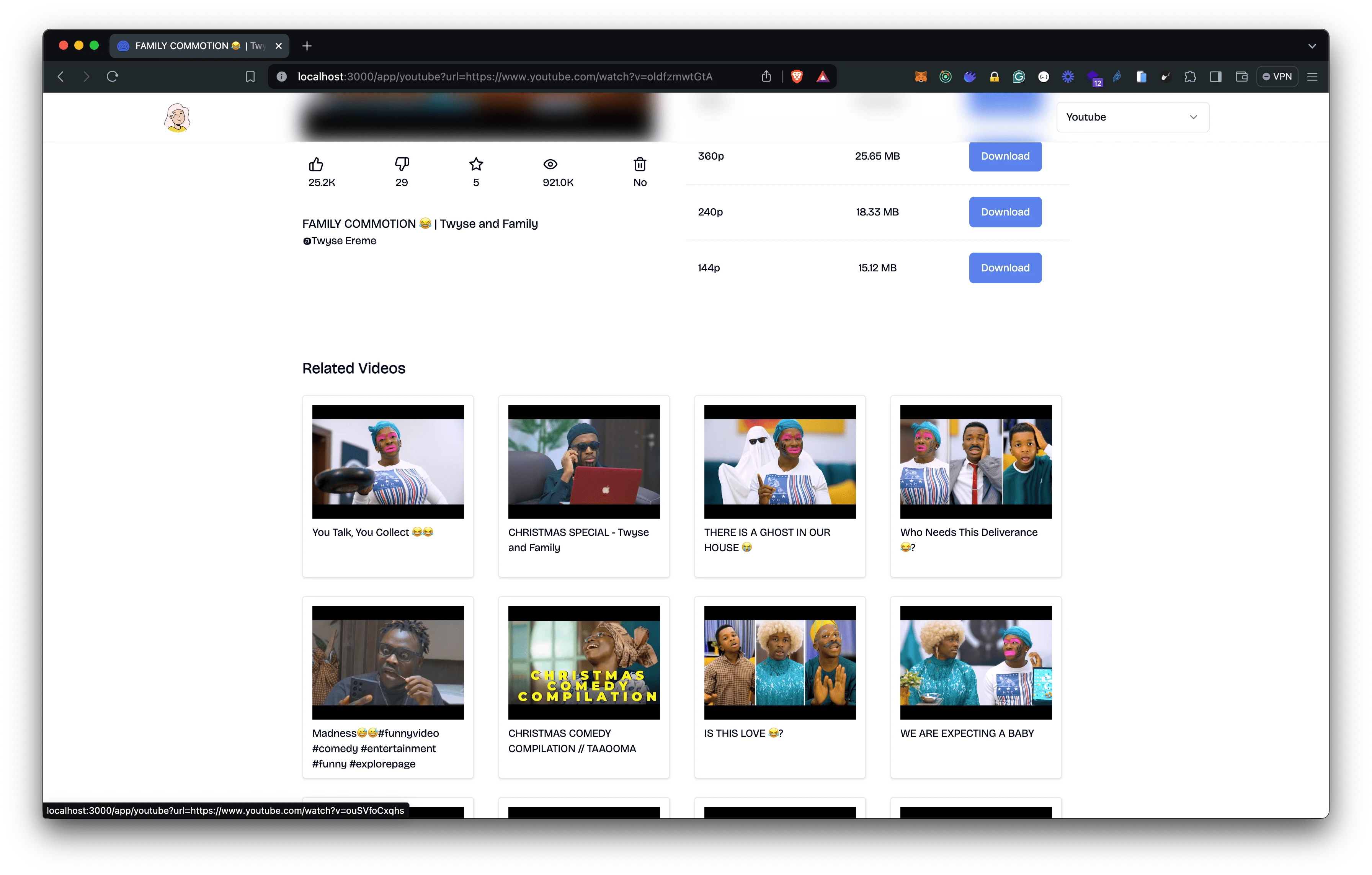Download the 144p version

(1005, 267)
